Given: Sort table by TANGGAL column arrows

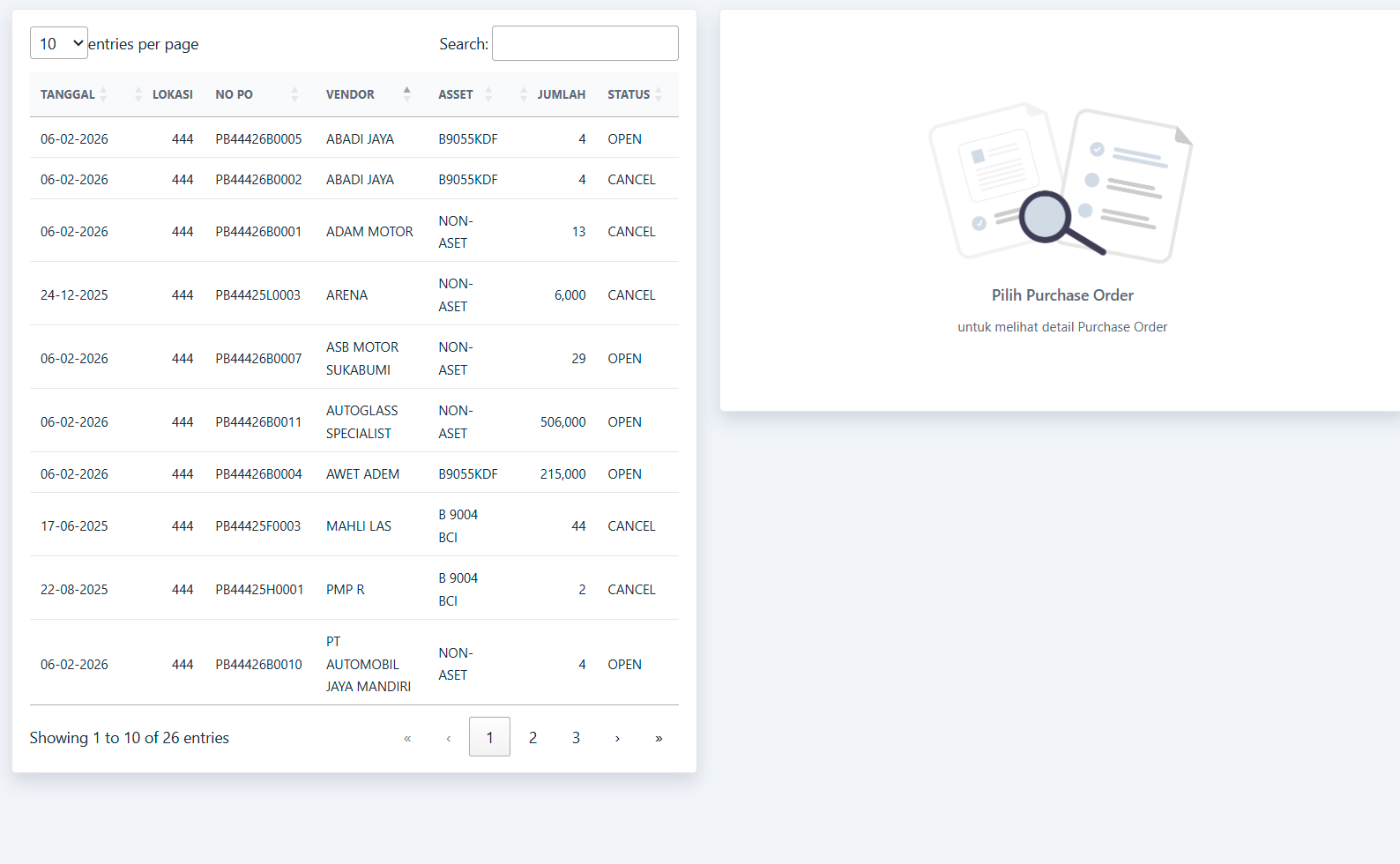Looking at the screenshot, I should click(x=103, y=94).
